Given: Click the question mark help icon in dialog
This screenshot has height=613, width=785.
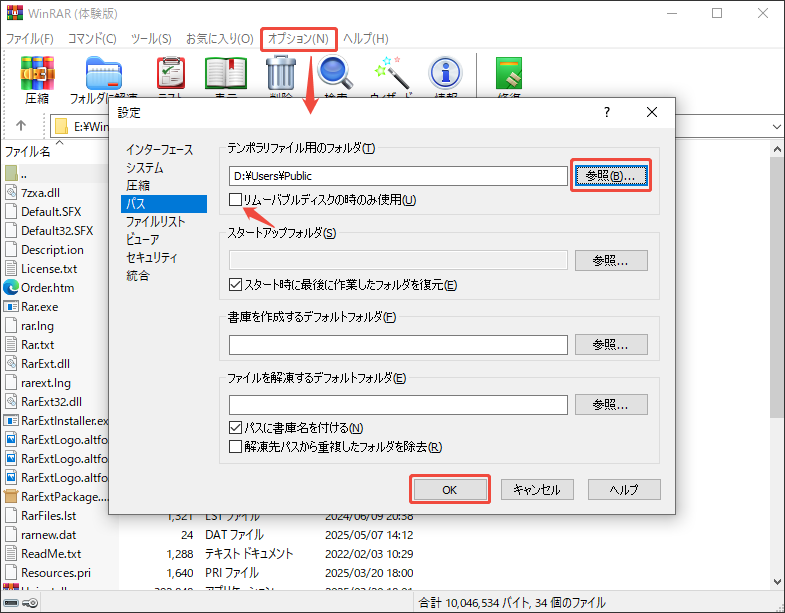Looking at the screenshot, I should click(x=607, y=112).
